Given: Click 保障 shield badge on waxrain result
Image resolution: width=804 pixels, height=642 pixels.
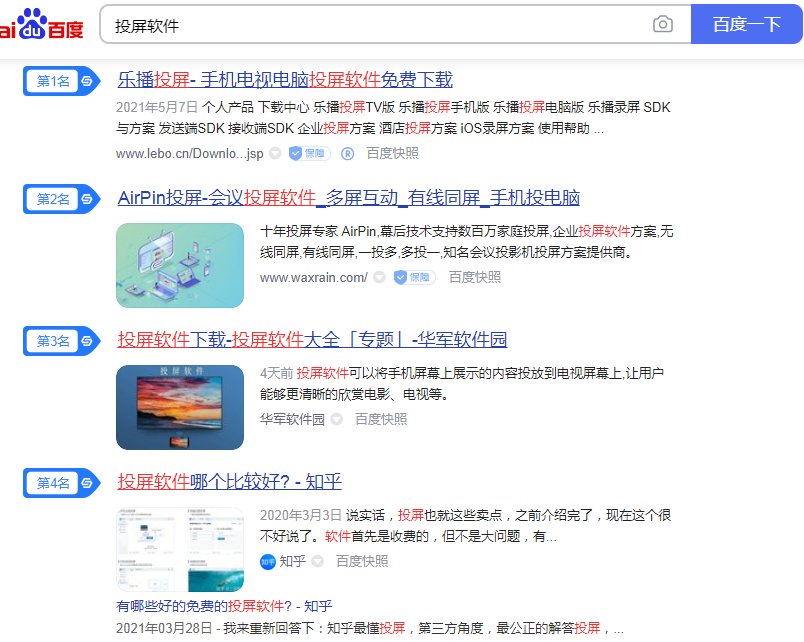Looking at the screenshot, I should pos(414,277).
